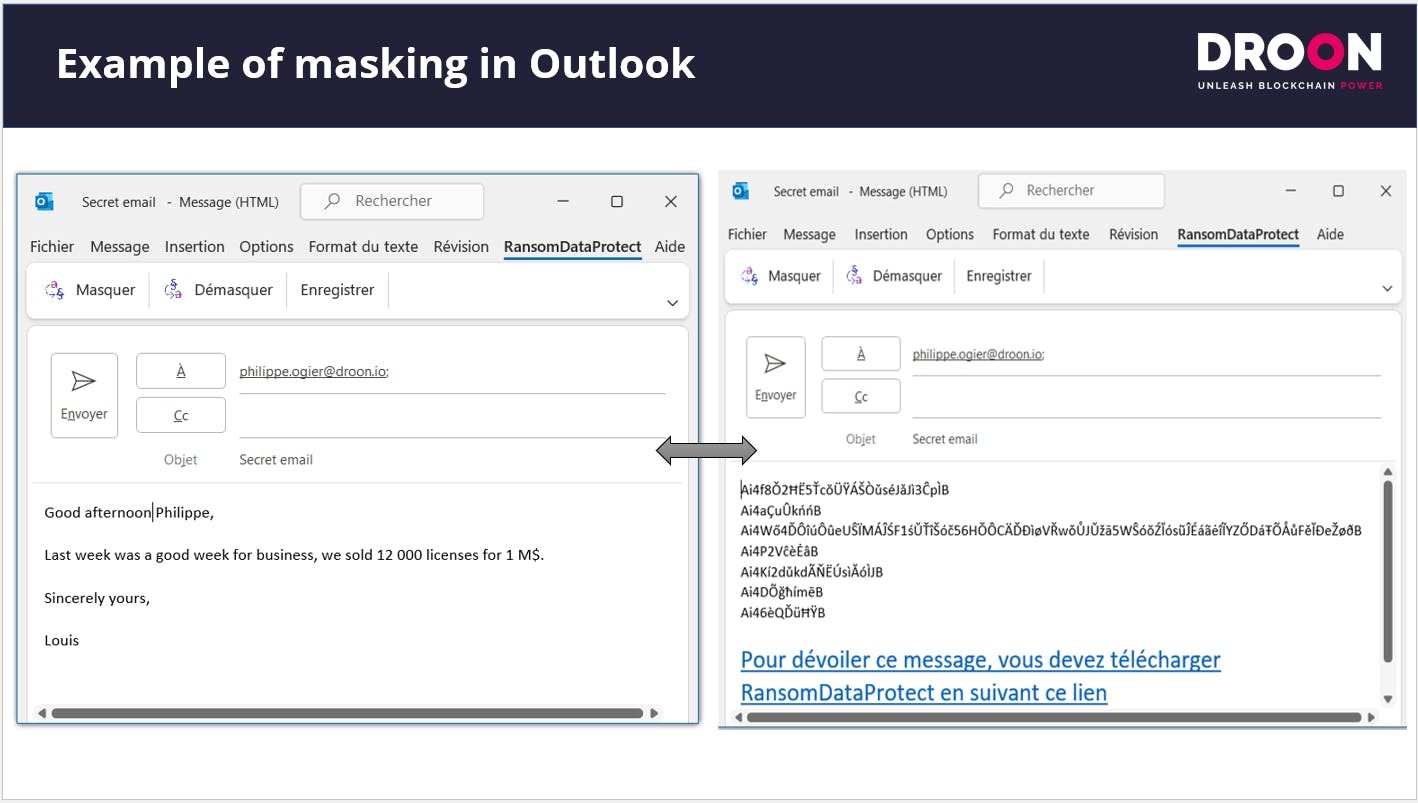Viewport: 1418px width, 803px height.
Task: Select the Options tab in the left window
Action: [x=266, y=247]
